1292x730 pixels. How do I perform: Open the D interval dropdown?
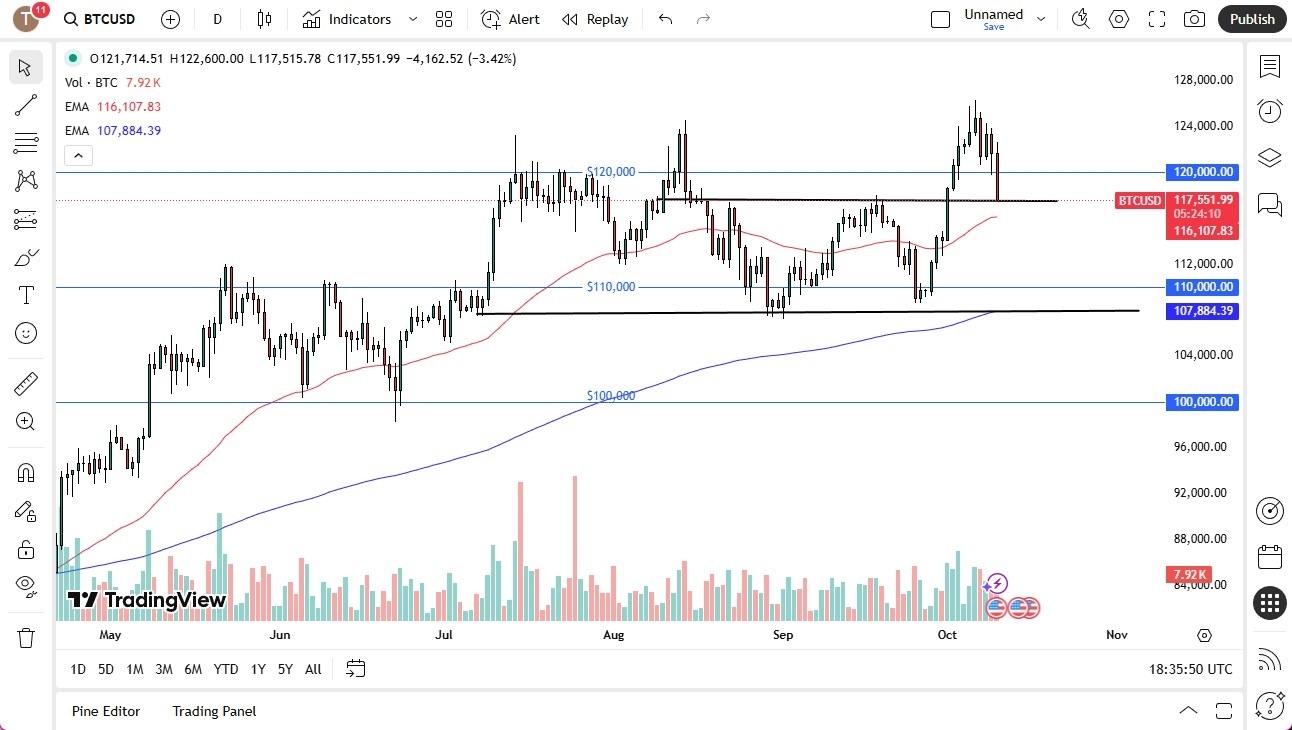pos(217,19)
